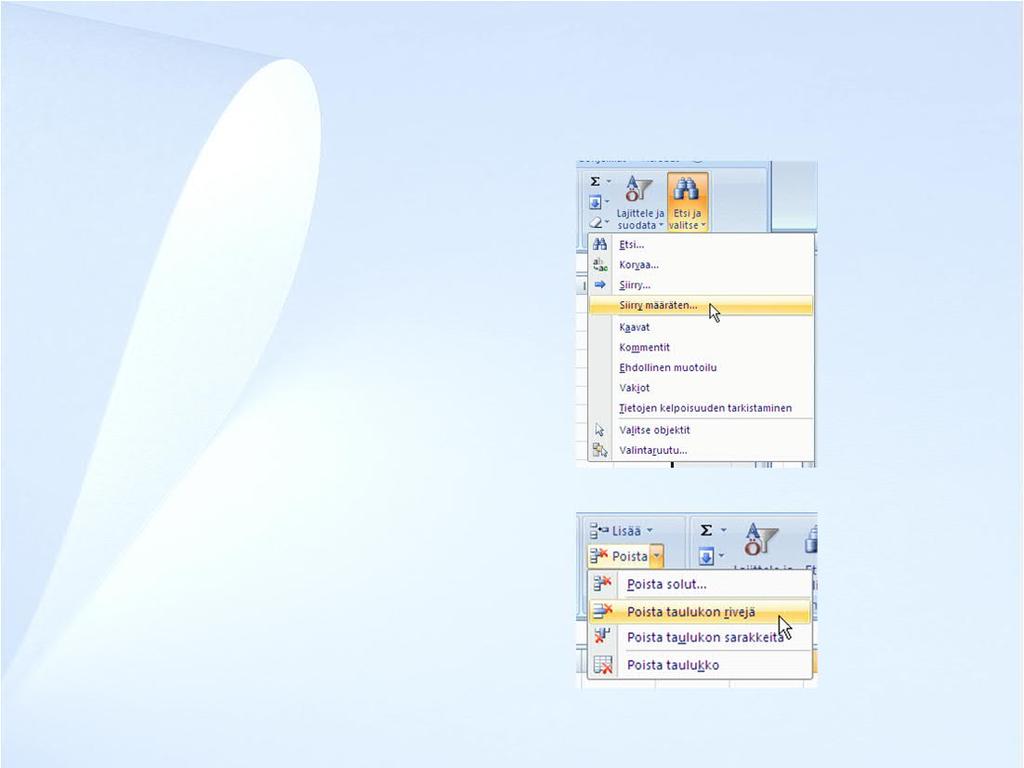Expand the Poista dropdown arrow
Viewport: 1024px width, 768px height.
coord(657,556)
